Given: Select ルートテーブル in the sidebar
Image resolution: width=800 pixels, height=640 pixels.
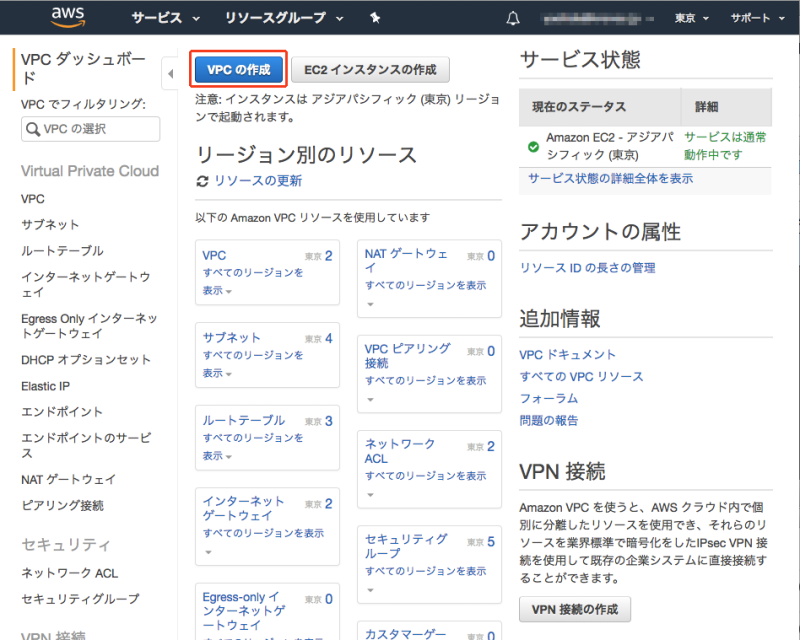Looking at the screenshot, I should pos(62,251).
